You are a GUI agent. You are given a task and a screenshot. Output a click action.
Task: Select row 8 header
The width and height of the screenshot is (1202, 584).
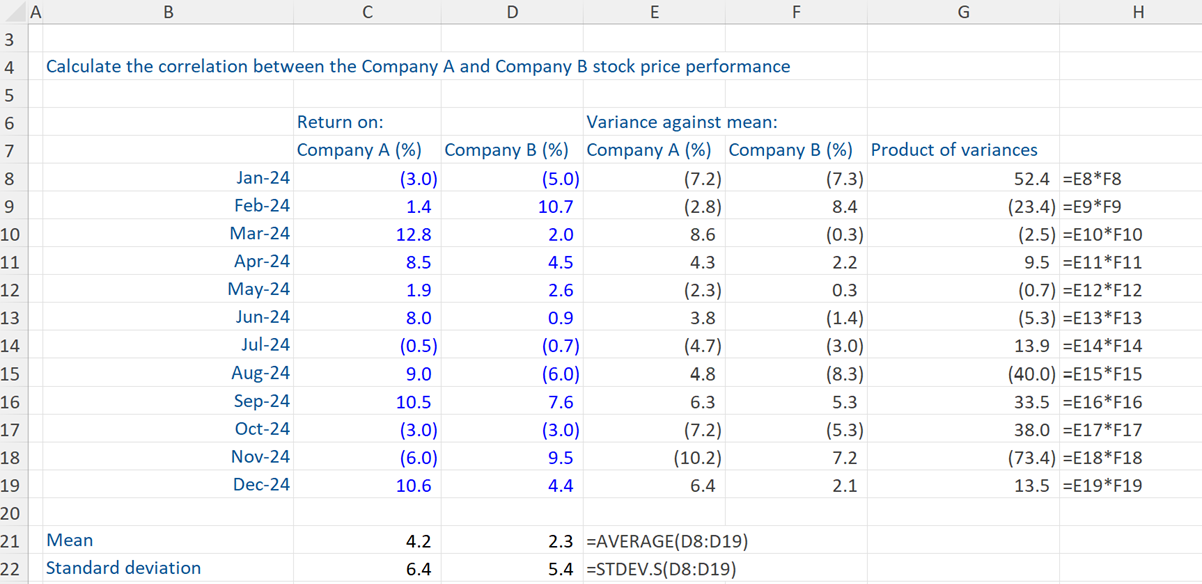[x=13, y=178]
